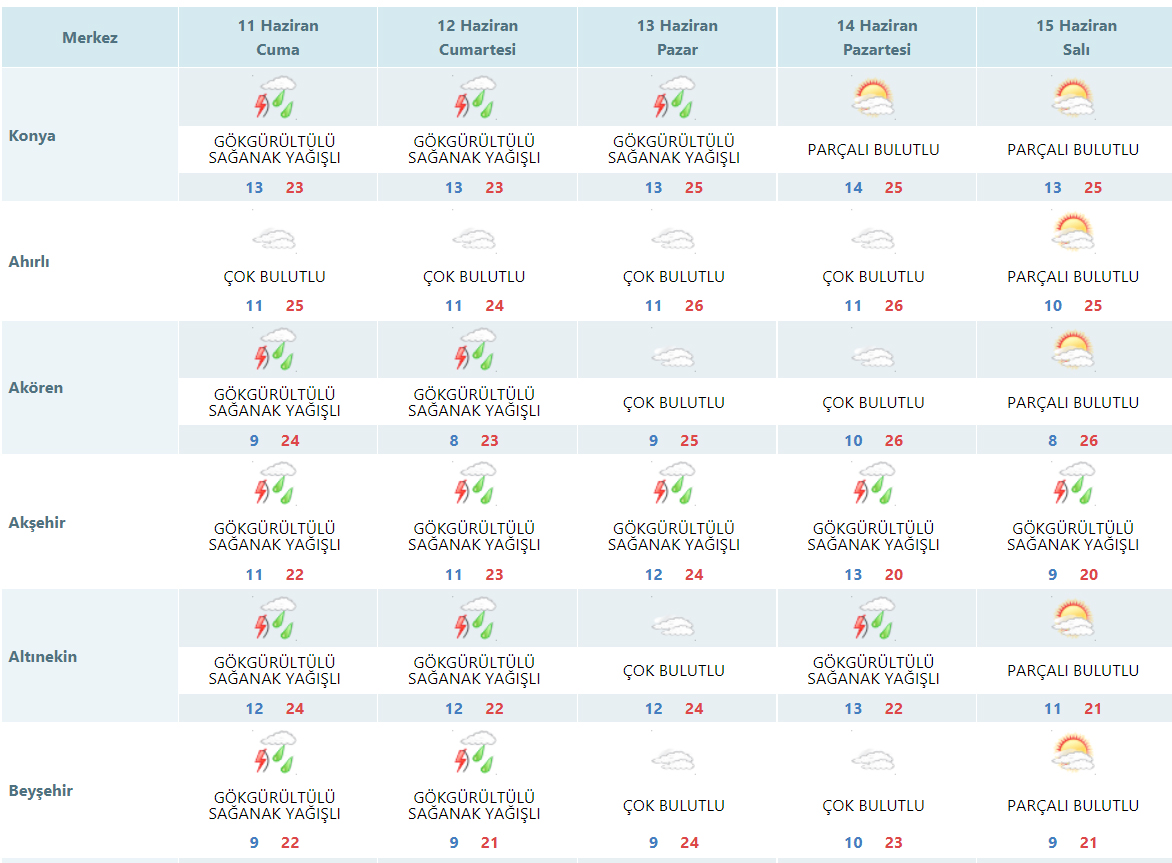
Task: Click the Merkez column header
Action: pos(90,38)
